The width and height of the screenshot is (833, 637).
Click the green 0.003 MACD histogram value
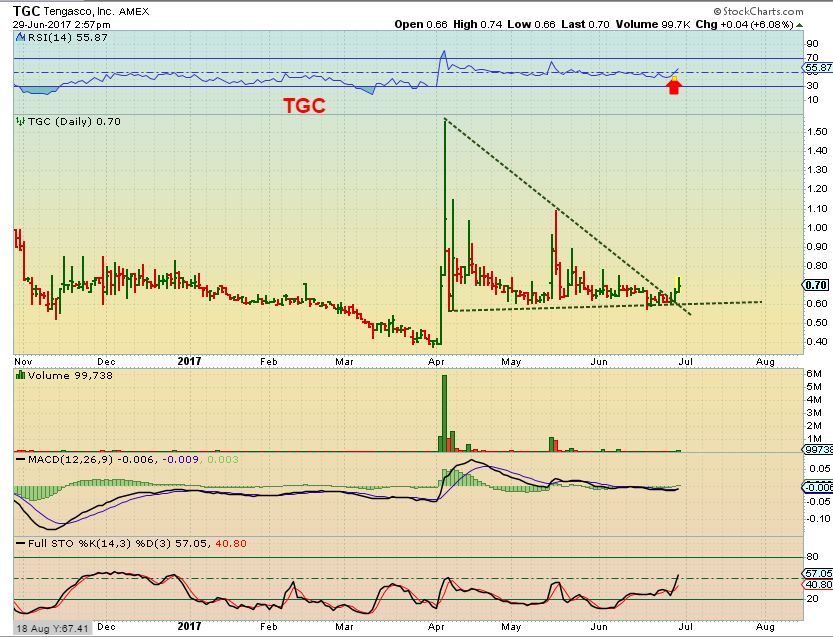222,460
